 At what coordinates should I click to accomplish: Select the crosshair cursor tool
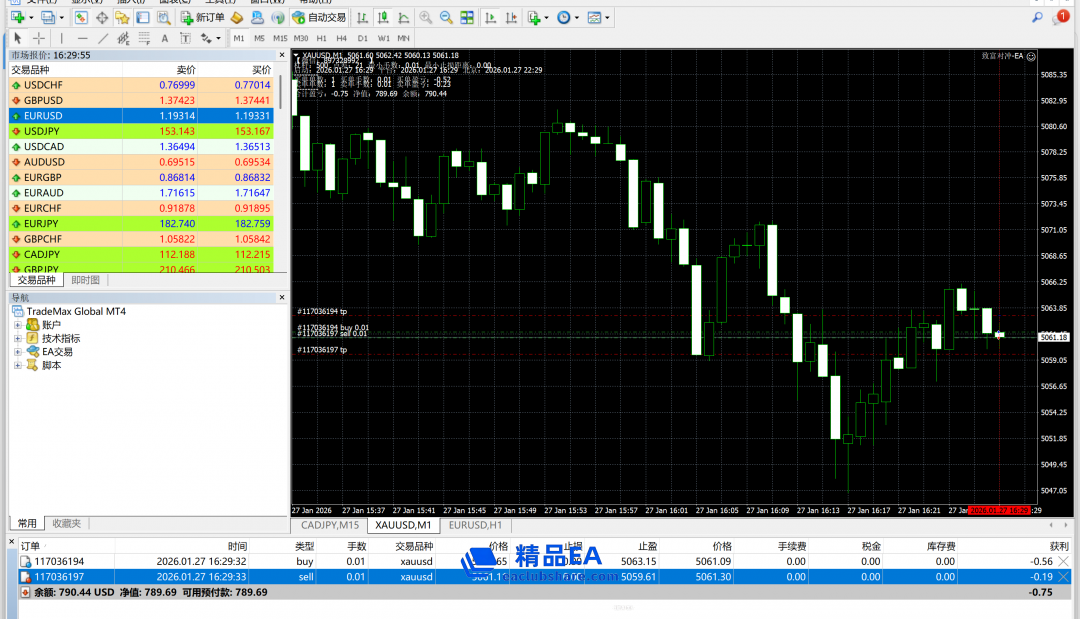point(39,38)
